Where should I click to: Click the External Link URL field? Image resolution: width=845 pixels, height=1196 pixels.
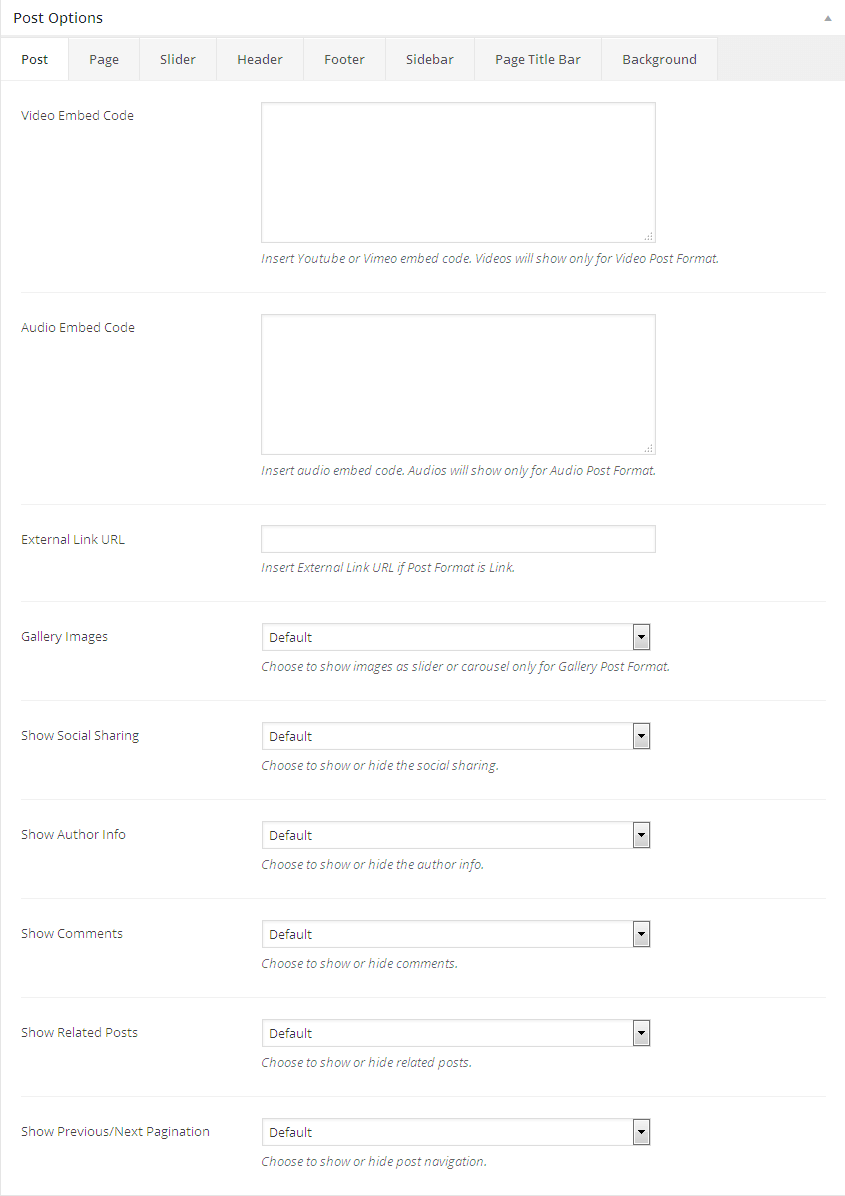(x=458, y=539)
